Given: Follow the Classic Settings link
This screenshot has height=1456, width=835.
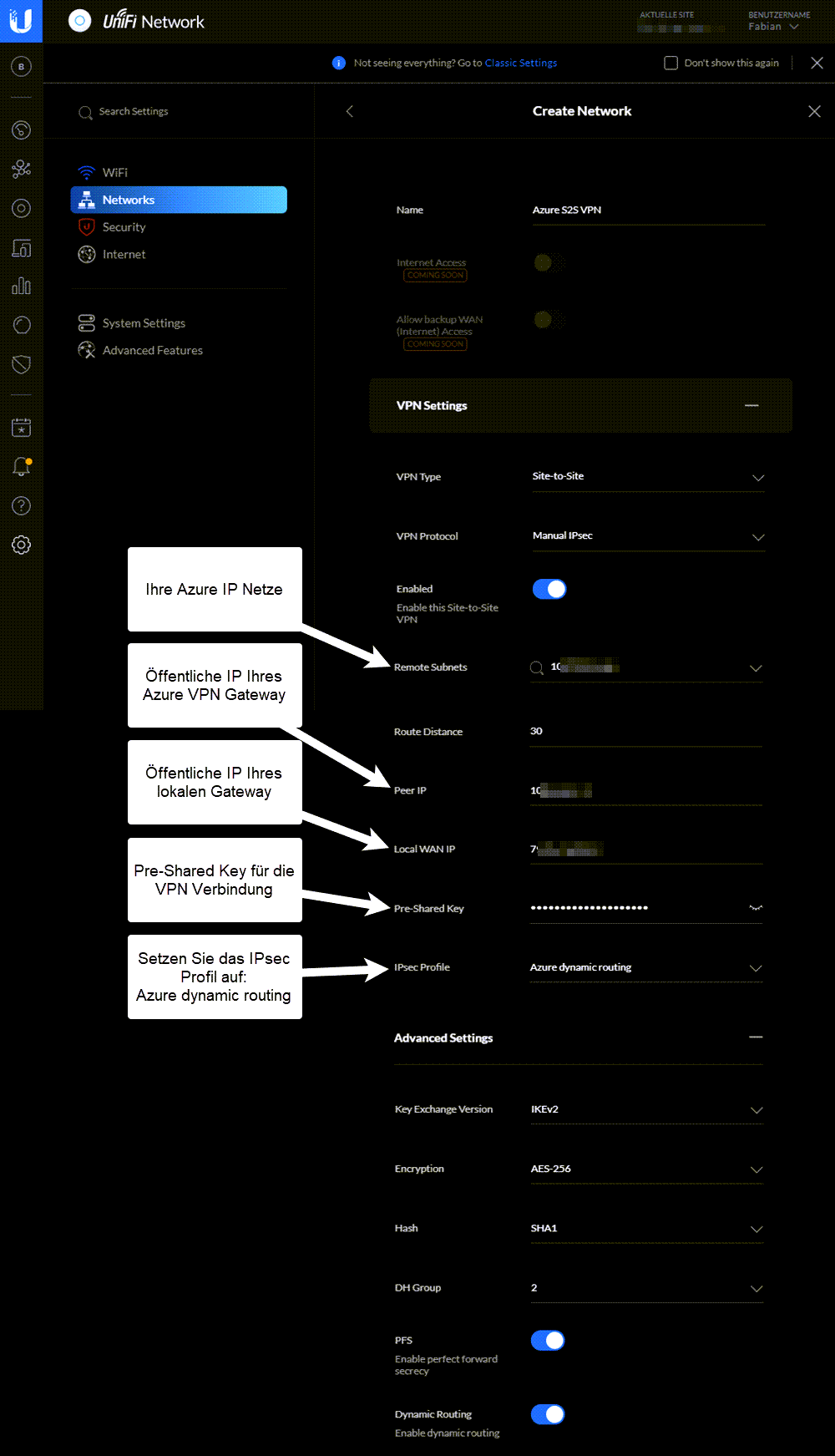Looking at the screenshot, I should click(x=521, y=63).
